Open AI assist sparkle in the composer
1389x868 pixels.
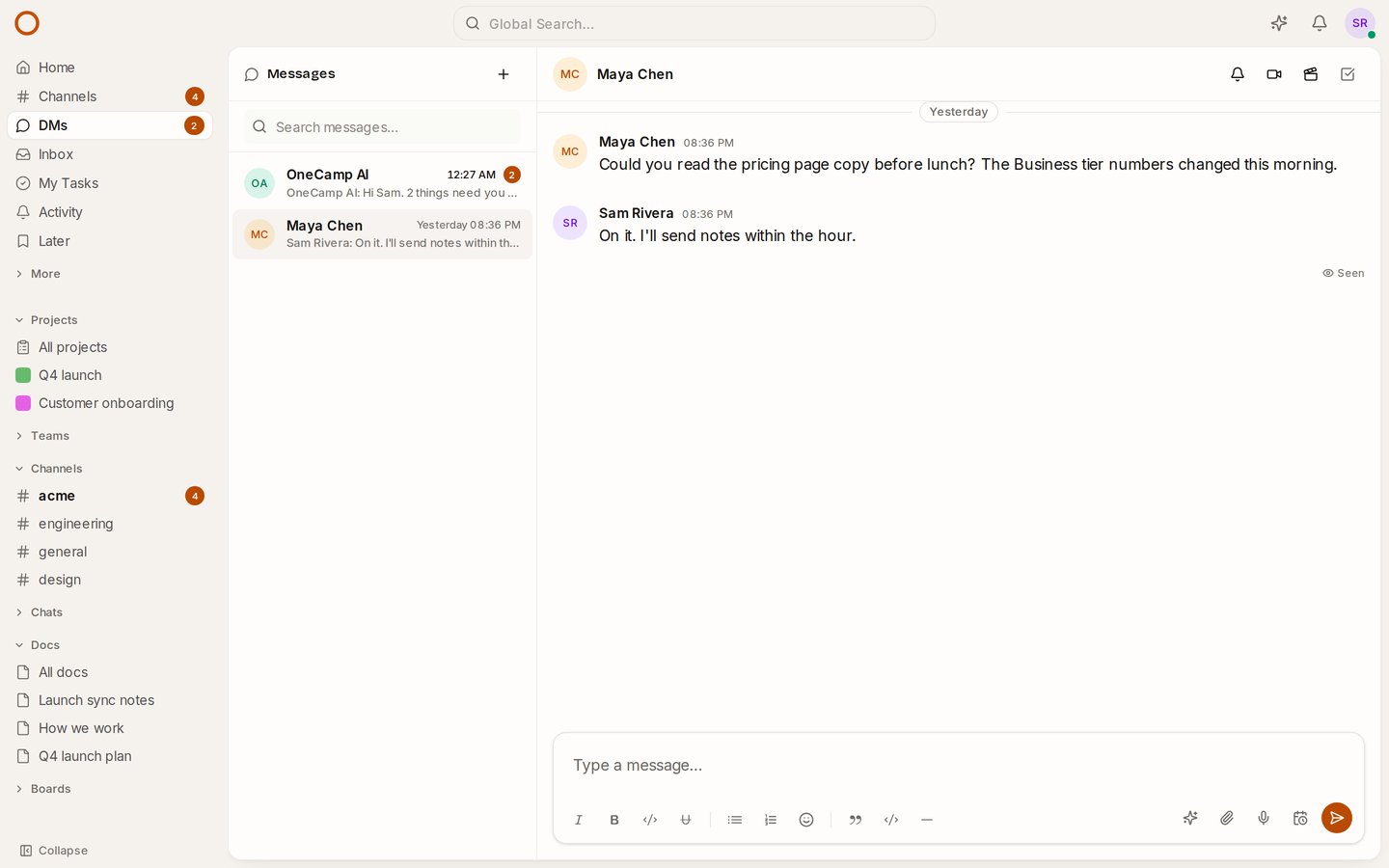[x=1190, y=818]
